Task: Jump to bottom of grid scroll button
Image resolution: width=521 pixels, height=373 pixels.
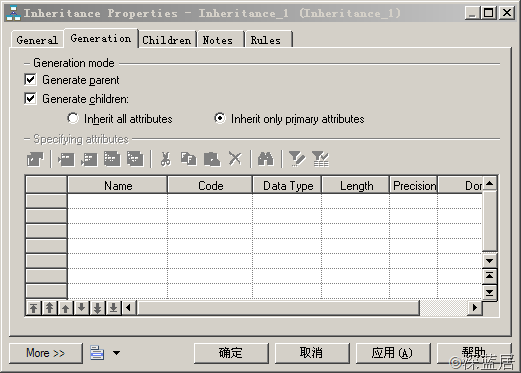Action: [x=489, y=292]
